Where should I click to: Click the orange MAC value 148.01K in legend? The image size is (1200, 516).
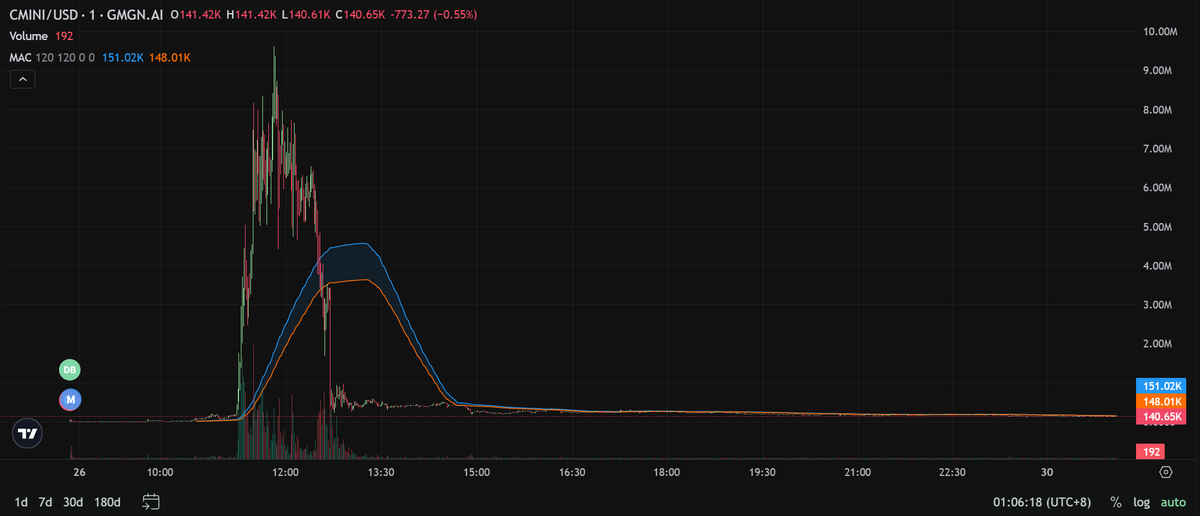169,58
